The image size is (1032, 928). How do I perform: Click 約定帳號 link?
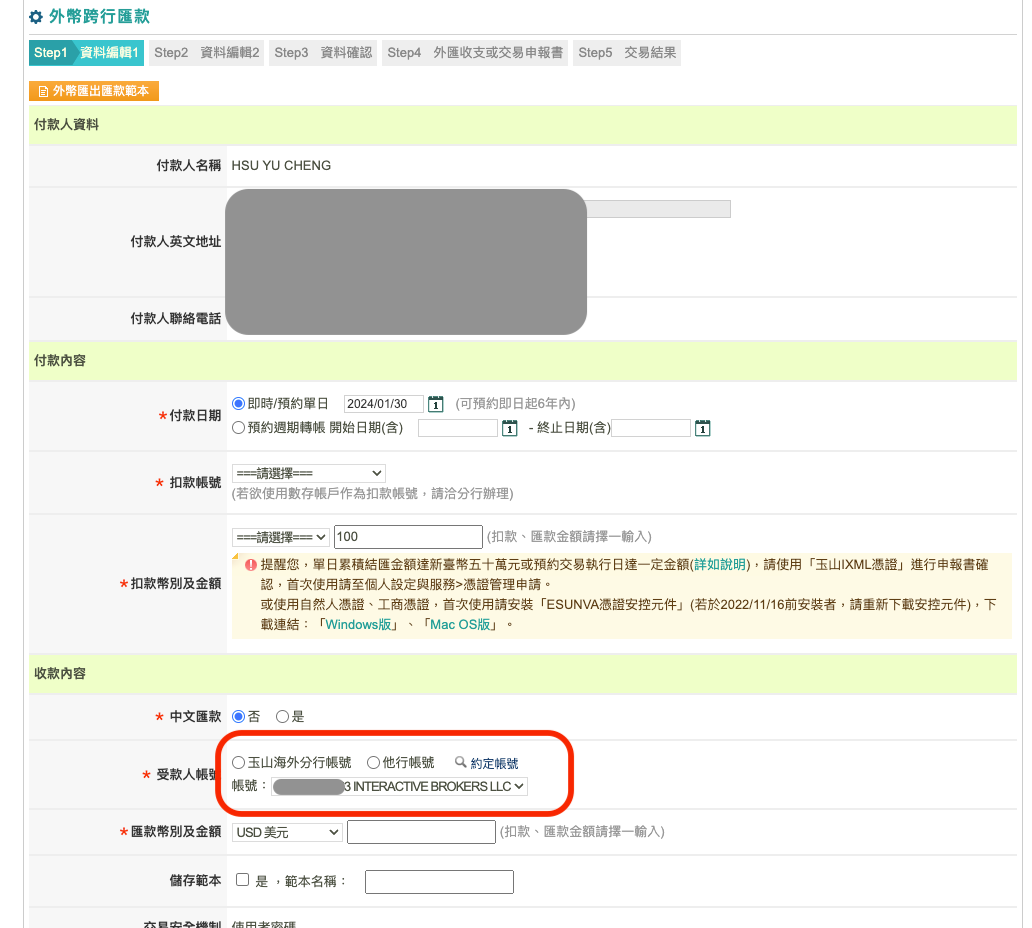494,763
